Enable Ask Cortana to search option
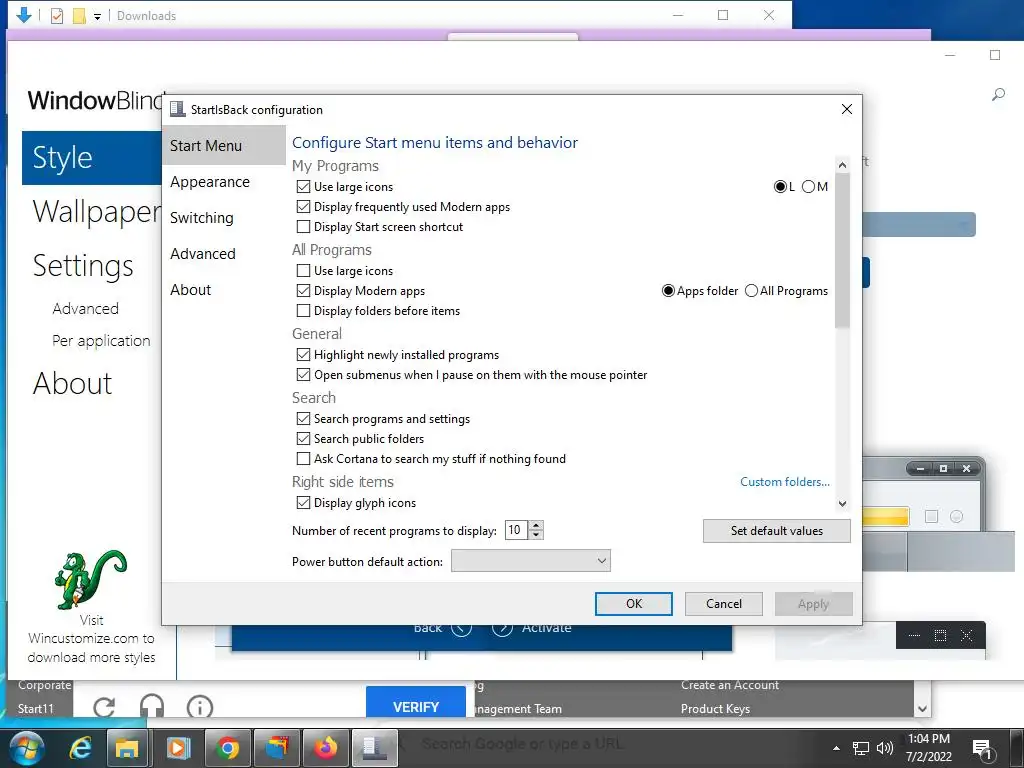1024x768 pixels. (x=303, y=458)
